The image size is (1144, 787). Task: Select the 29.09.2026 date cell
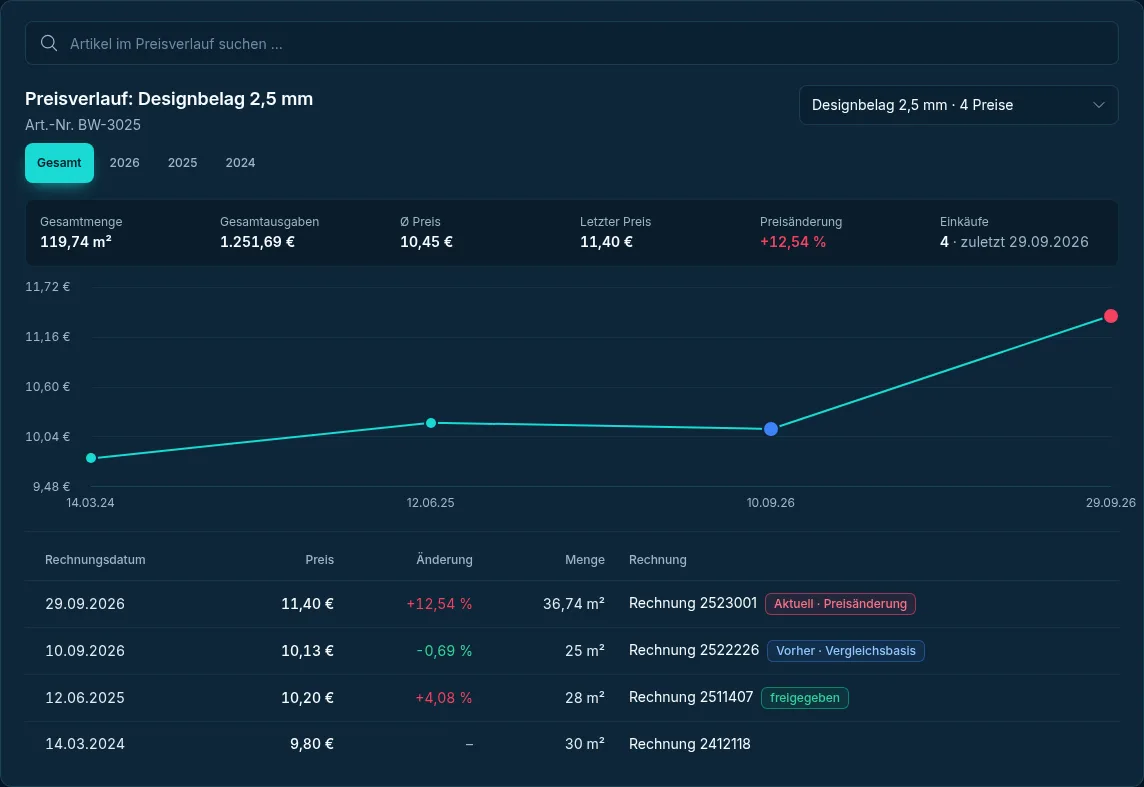[85, 604]
